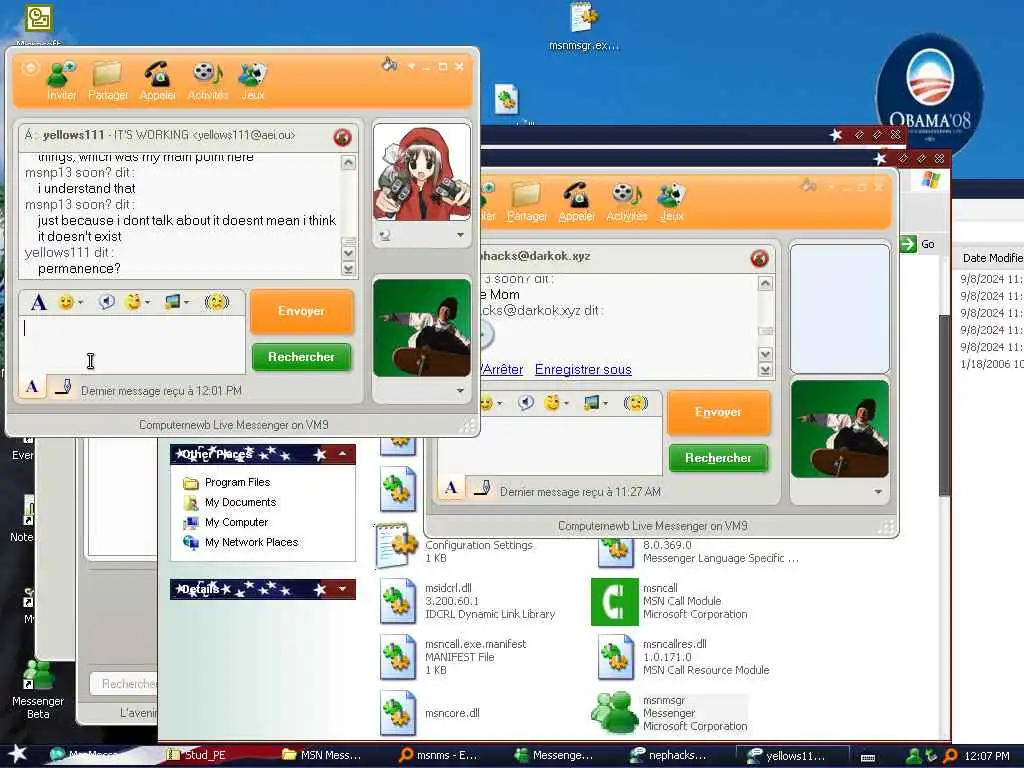This screenshot has width=1024, height=768.
Task: Click Rechercher button in yellows111 chat
Action: (301, 357)
